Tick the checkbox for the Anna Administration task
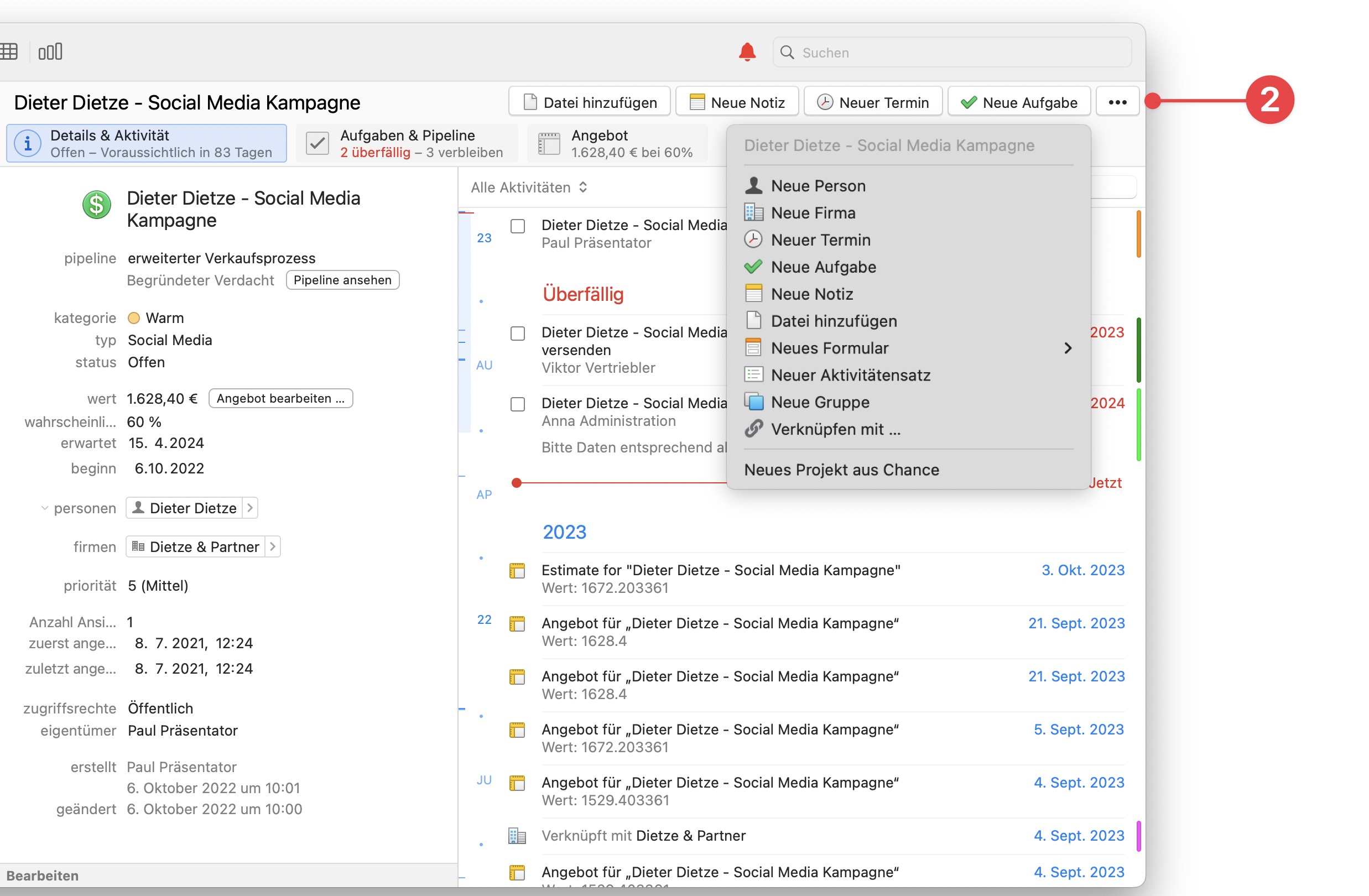 pos(518,404)
